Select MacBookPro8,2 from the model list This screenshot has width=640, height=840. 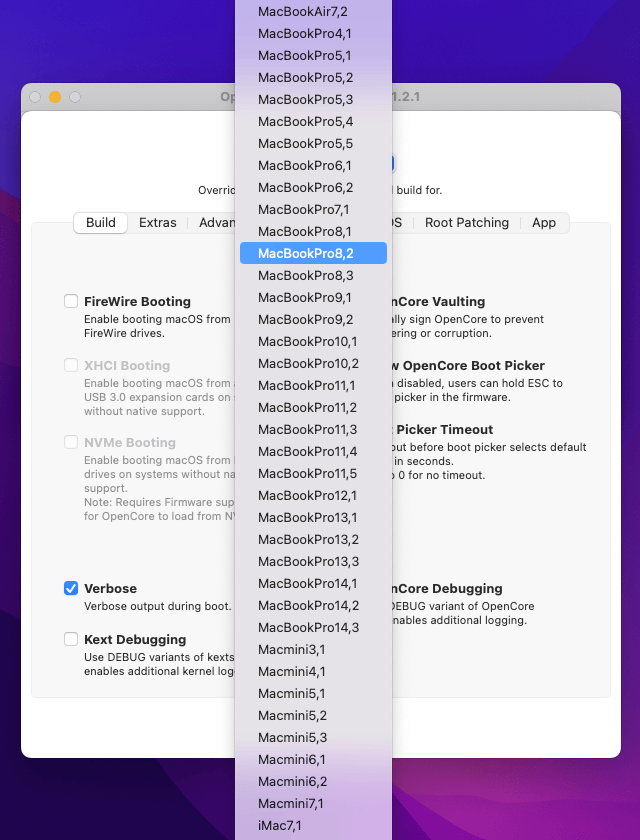[306, 253]
